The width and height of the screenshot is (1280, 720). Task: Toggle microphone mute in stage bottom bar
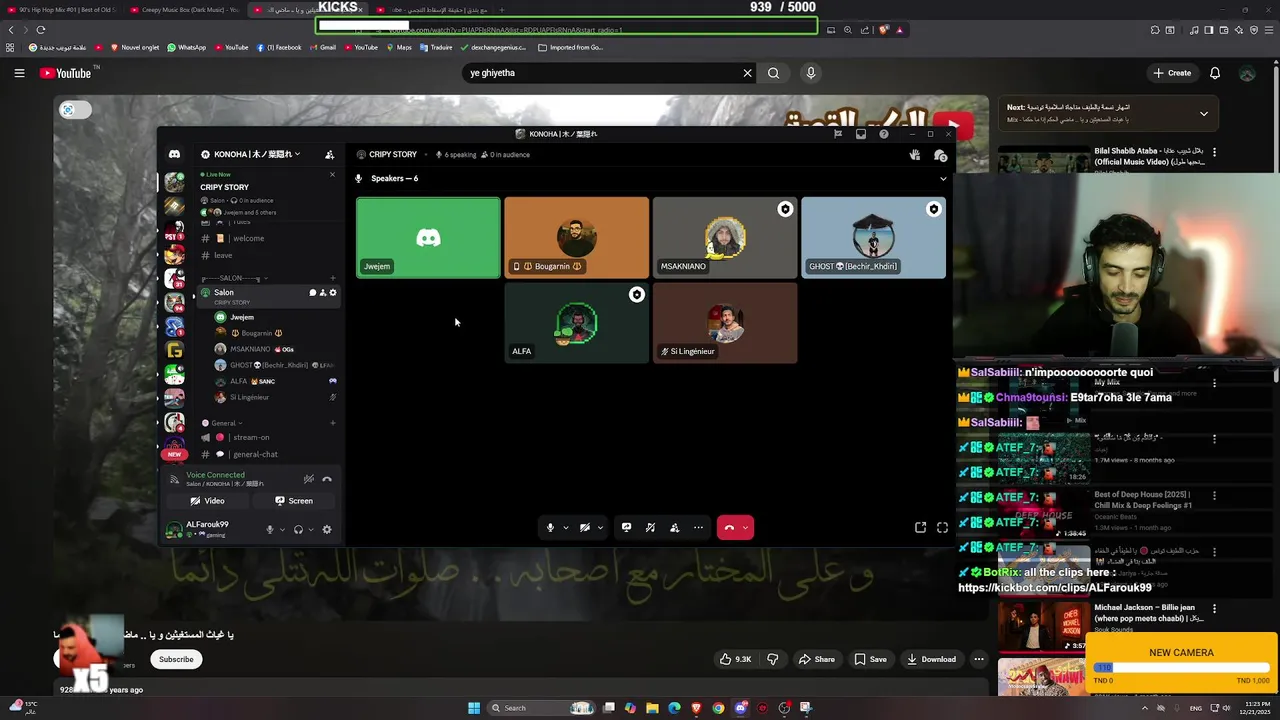(550, 527)
